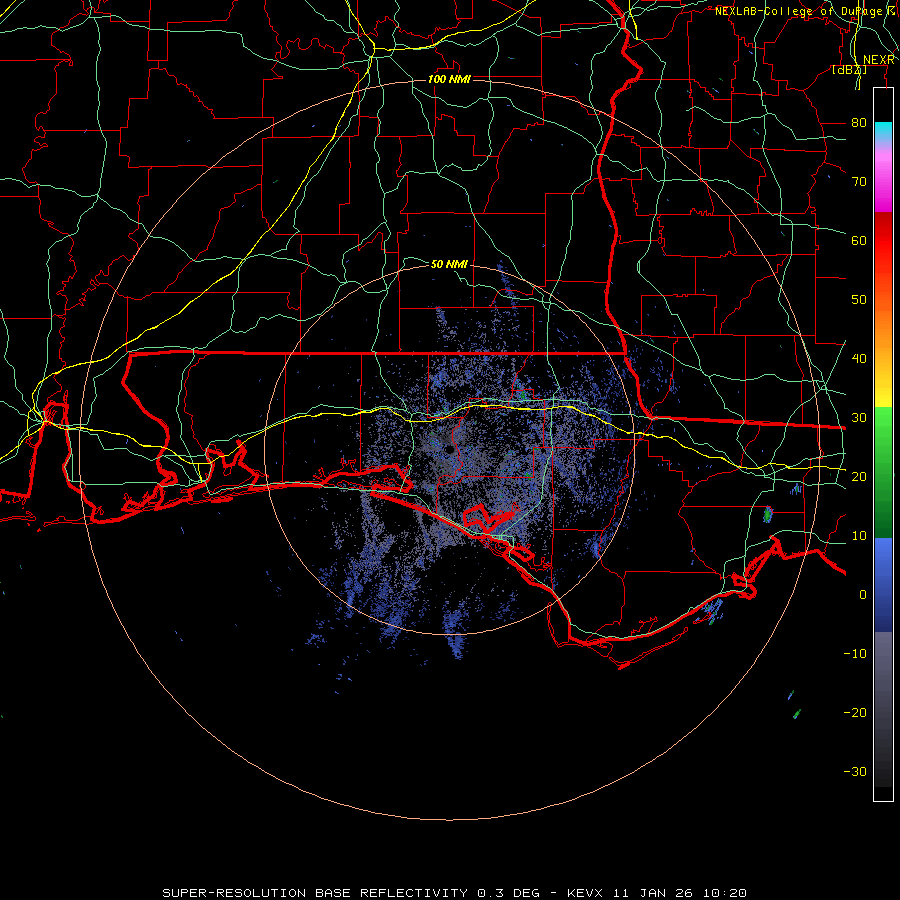Click the [dBZ] units label

[x=849, y=70]
